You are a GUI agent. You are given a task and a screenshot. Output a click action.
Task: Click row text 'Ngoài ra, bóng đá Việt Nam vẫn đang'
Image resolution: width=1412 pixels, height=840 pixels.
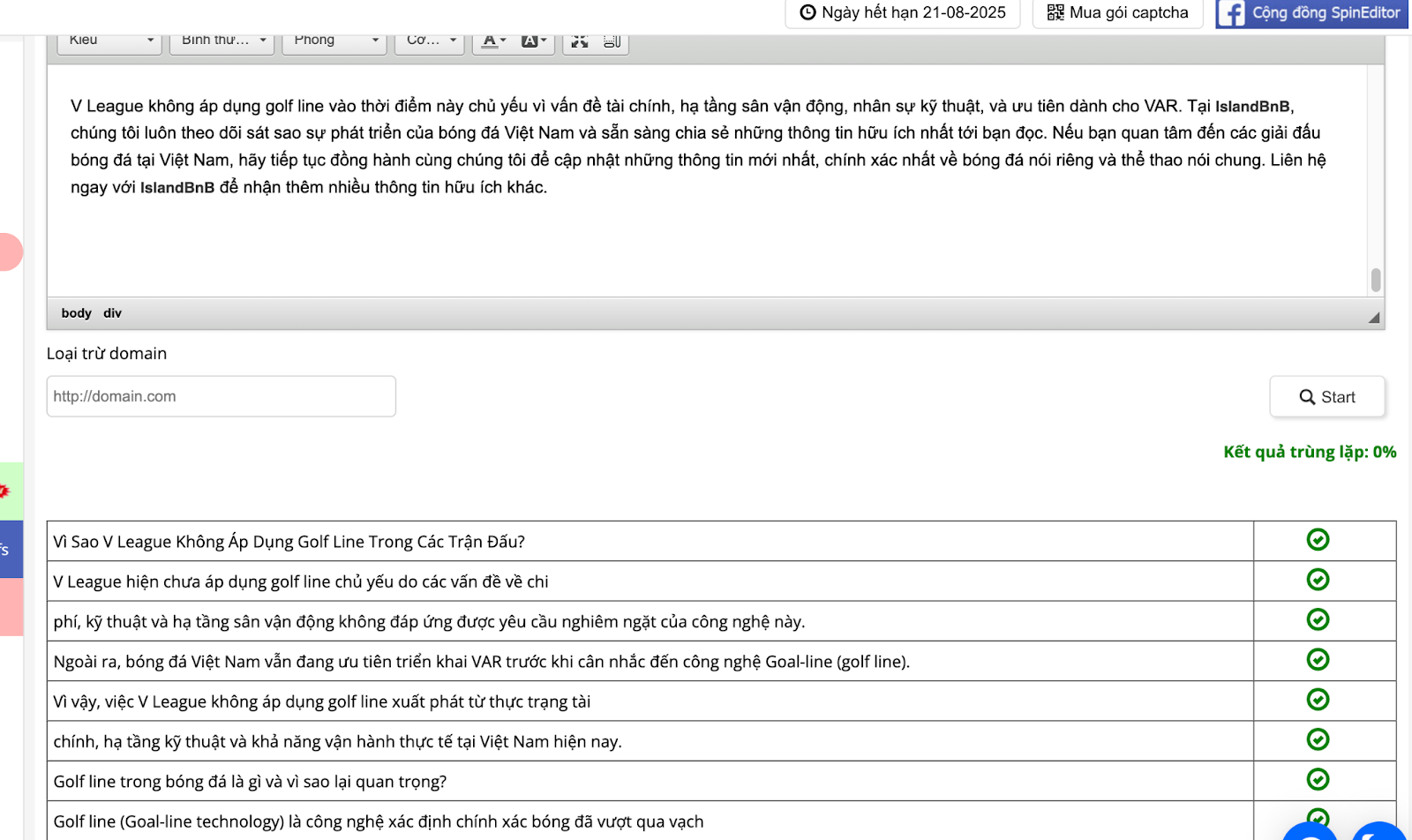click(481, 662)
